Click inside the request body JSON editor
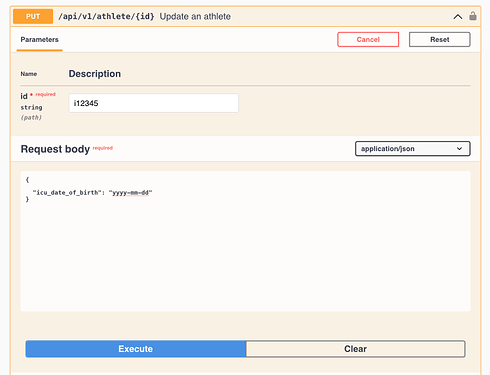Screen dimensions: 490x375 click(x=245, y=241)
